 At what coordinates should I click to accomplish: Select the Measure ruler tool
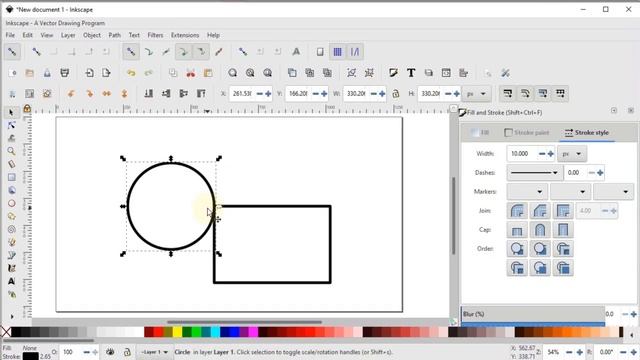[x=11, y=164]
